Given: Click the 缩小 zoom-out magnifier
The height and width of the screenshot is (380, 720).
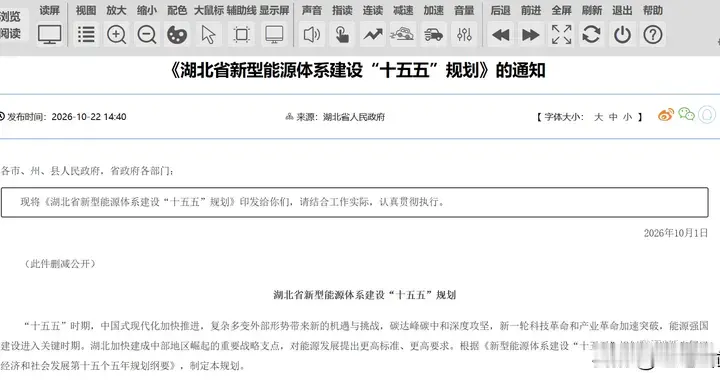Looking at the screenshot, I should (x=146, y=34).
